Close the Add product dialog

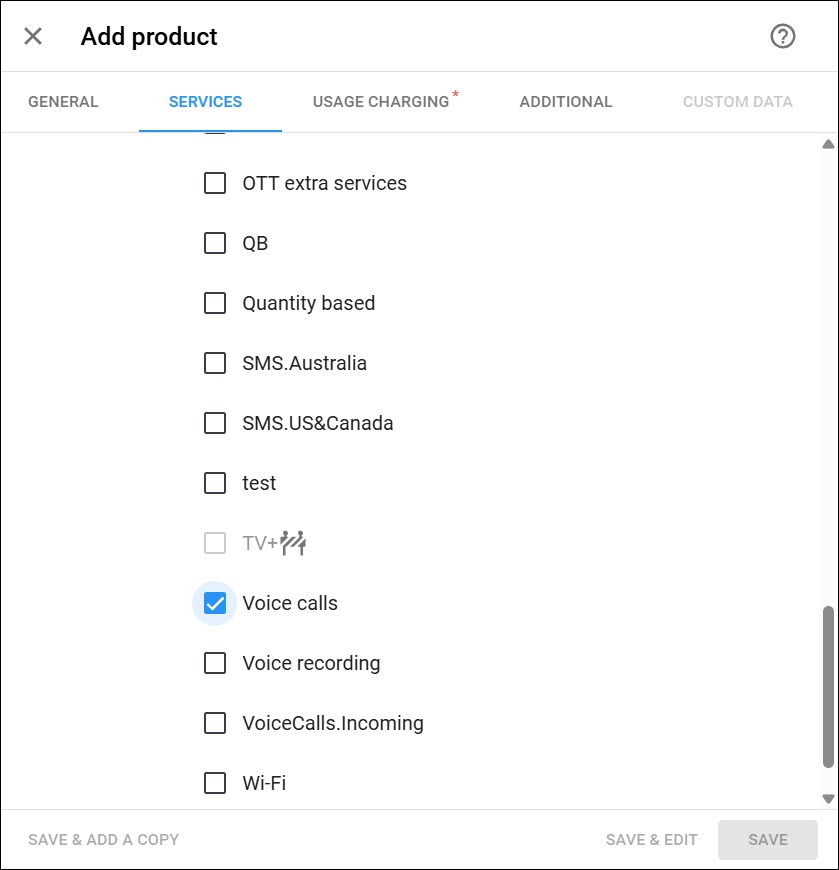click(33, 37)
